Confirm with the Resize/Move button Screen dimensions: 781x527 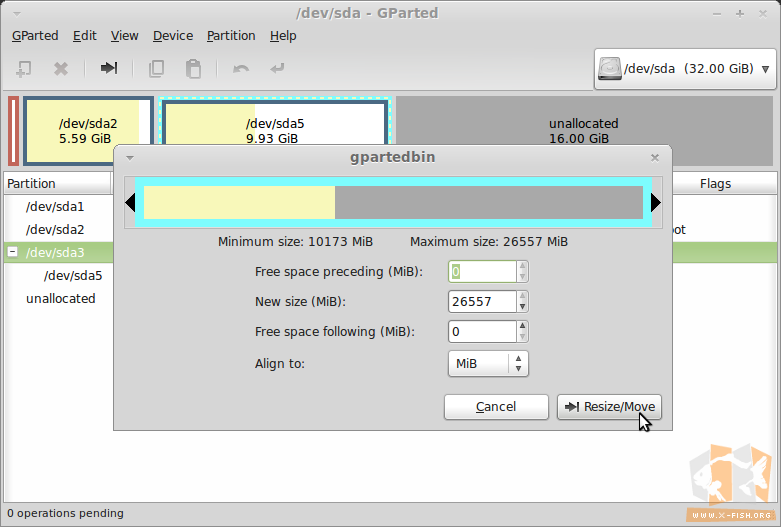click(609, 407)
